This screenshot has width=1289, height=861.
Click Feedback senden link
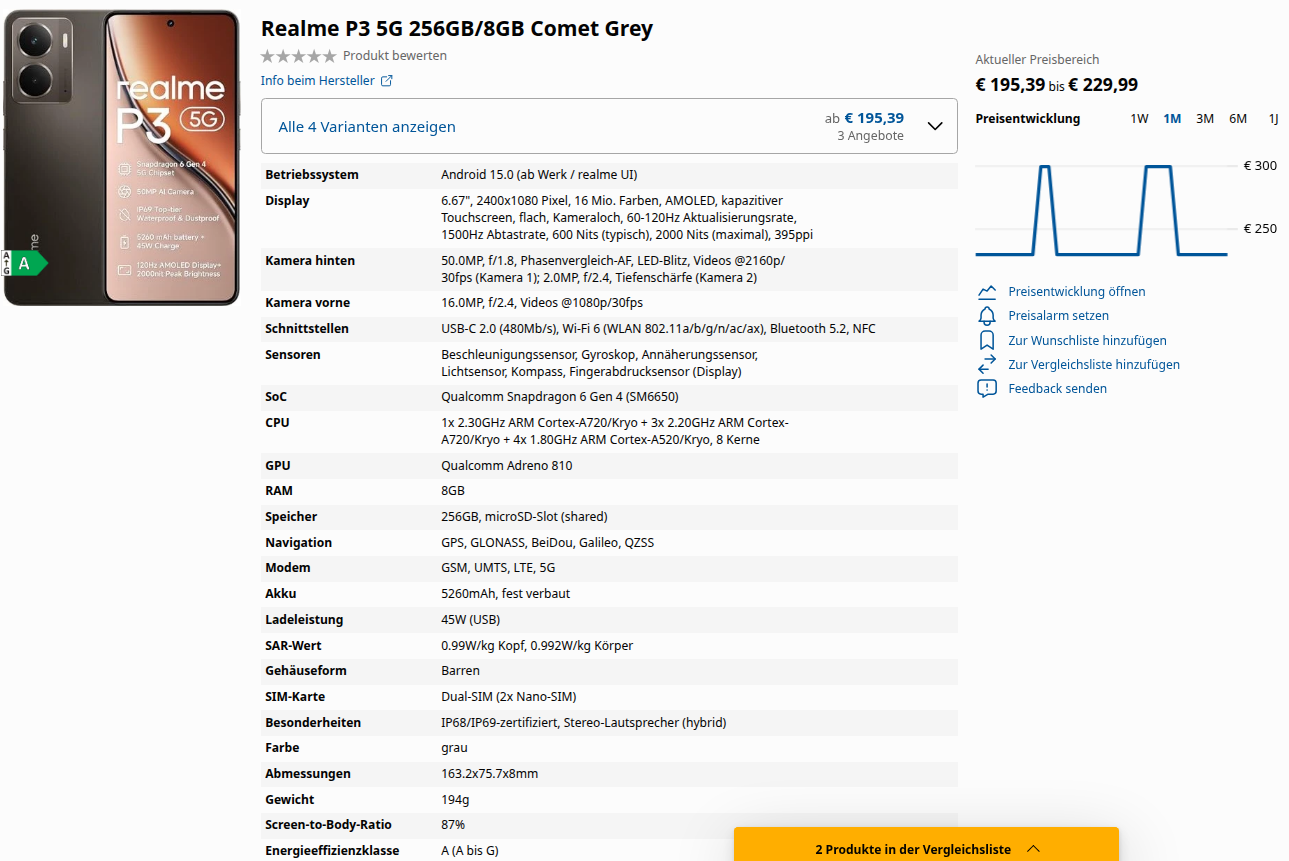click(x=1058, y=389)
